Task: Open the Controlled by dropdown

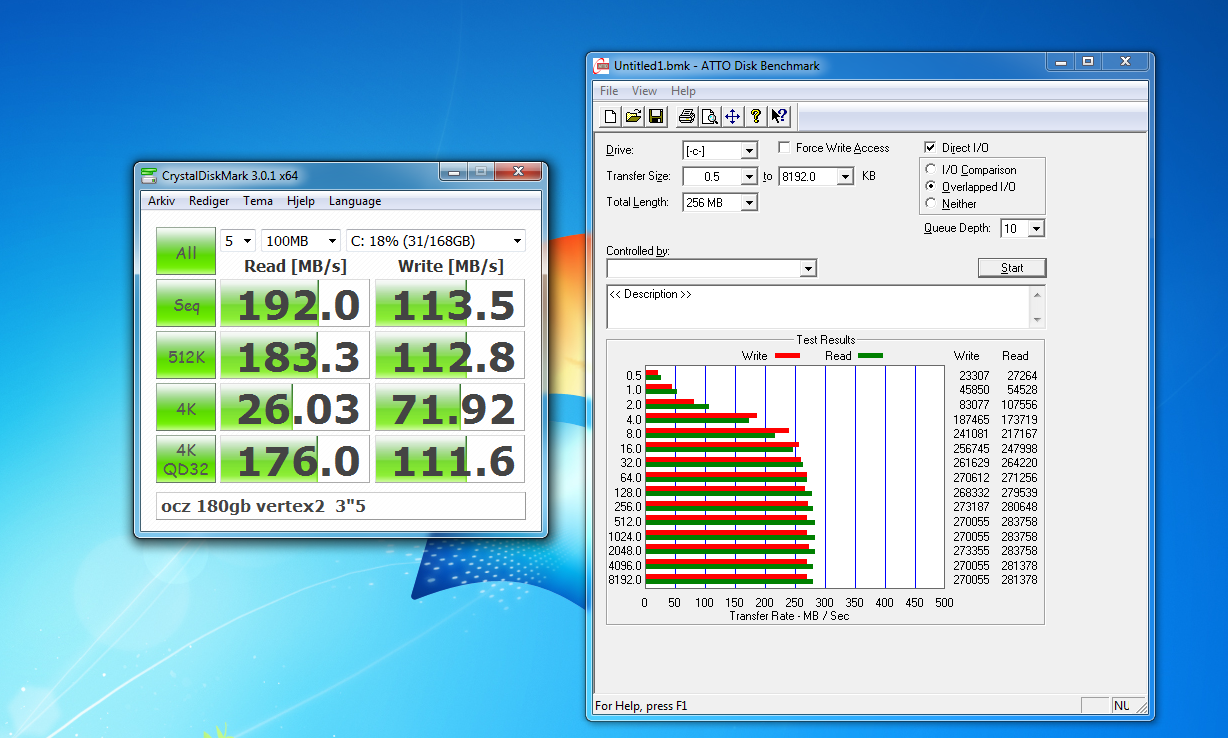Action: tap(809, 268)
